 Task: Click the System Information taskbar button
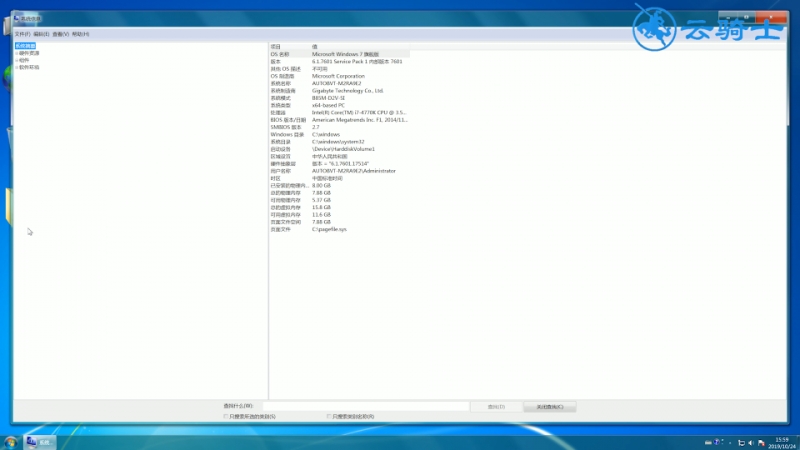(40, 442)
